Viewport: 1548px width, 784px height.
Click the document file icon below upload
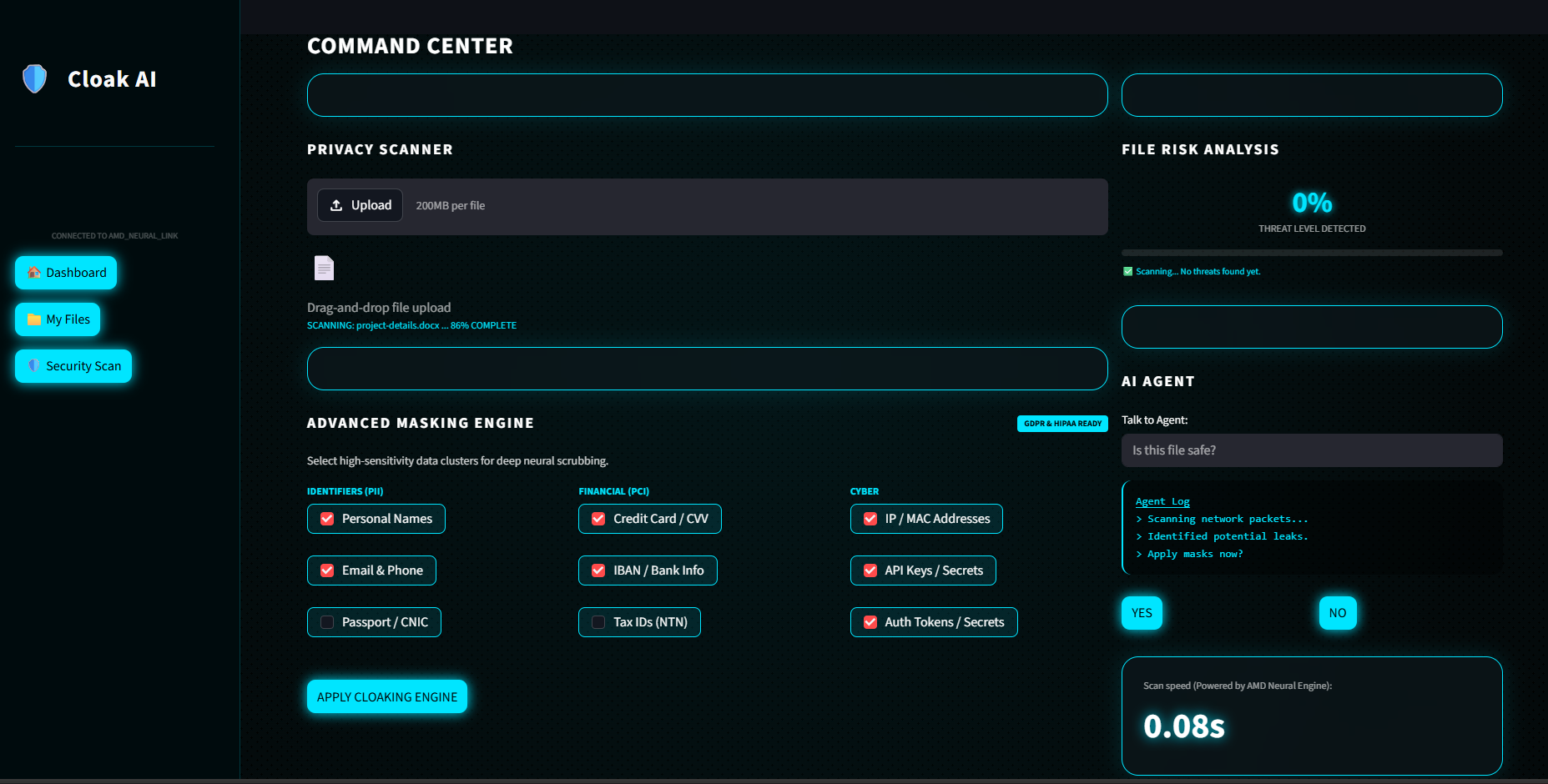pos(324,268)
